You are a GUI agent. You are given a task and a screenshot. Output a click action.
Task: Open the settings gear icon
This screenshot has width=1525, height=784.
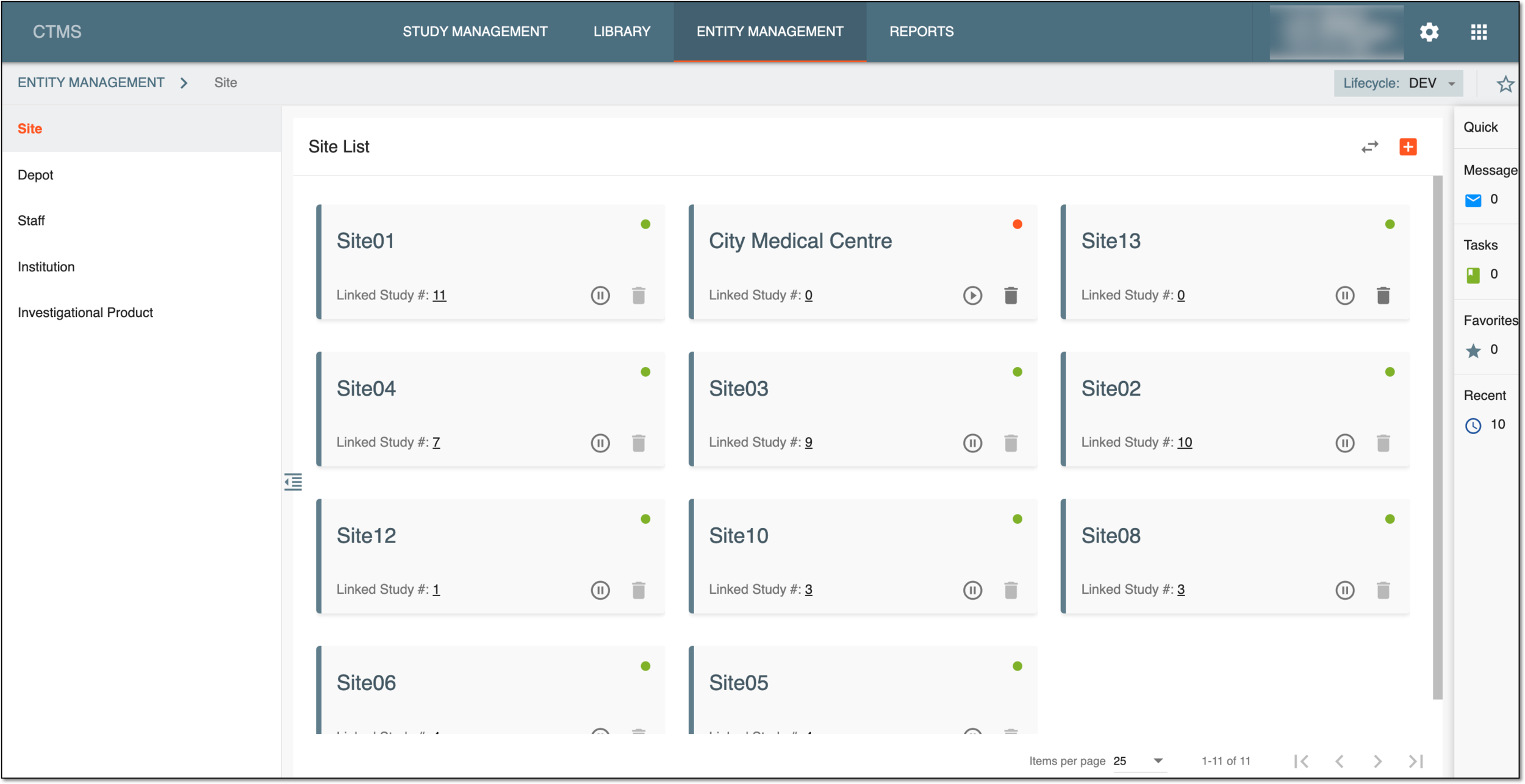tap(1429, 32)
